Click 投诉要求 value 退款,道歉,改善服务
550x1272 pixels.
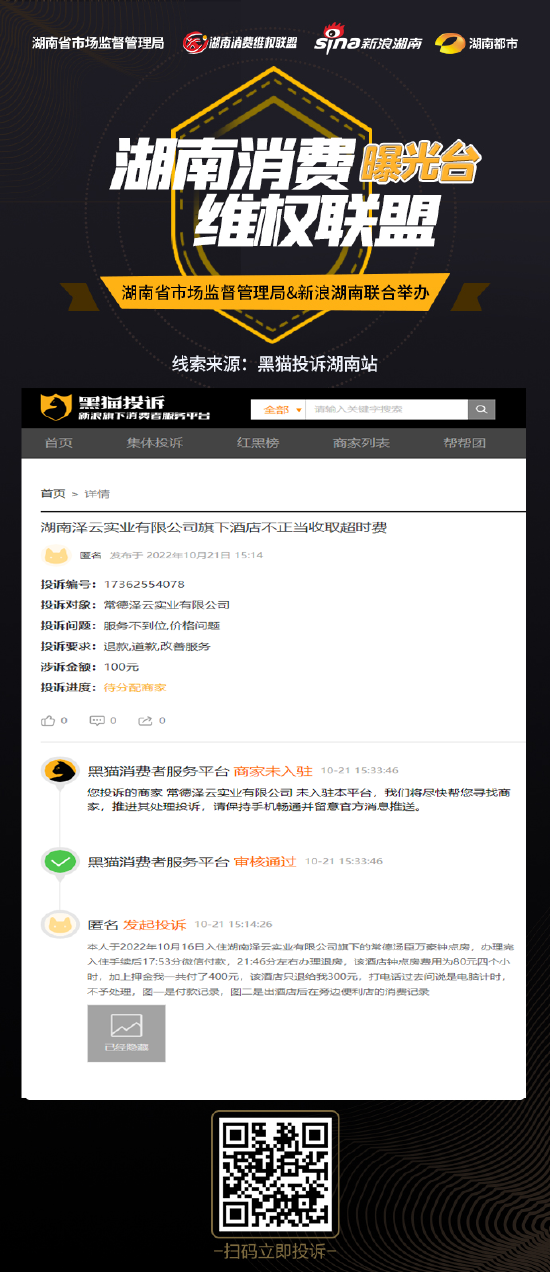157,647
